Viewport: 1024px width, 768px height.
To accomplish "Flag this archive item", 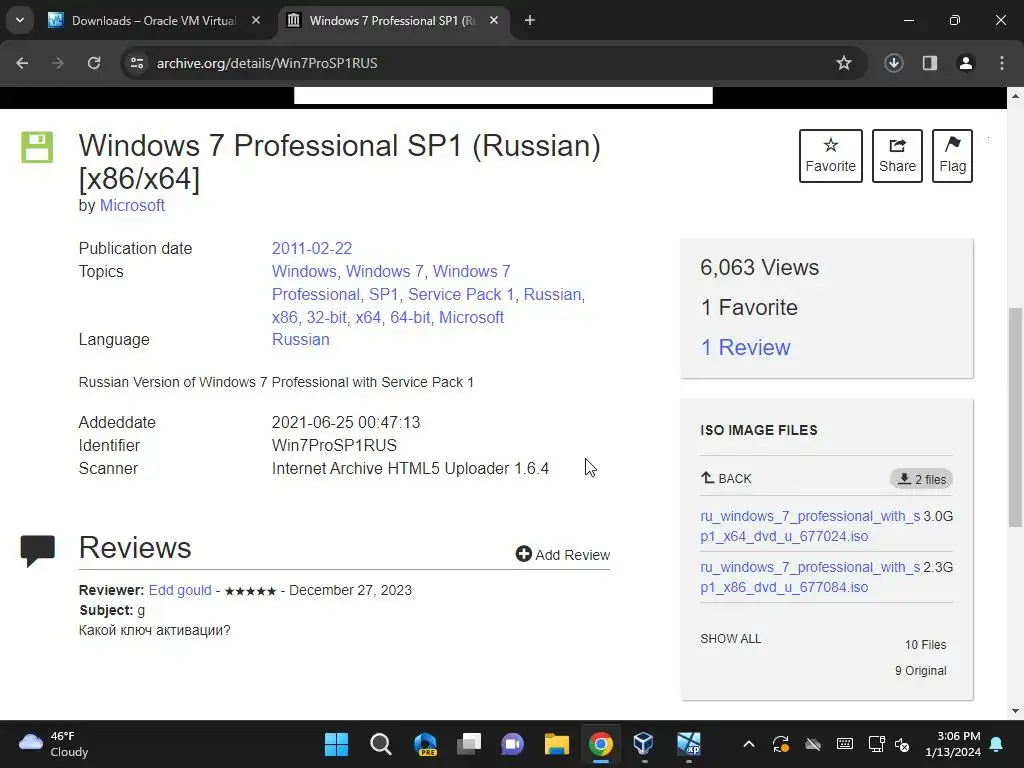I will (952, 155).
